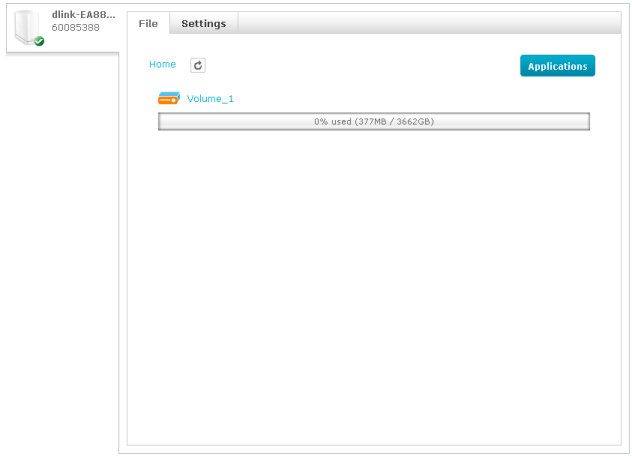
Task: Open the File tab
Action: click(x=148, y=23)
